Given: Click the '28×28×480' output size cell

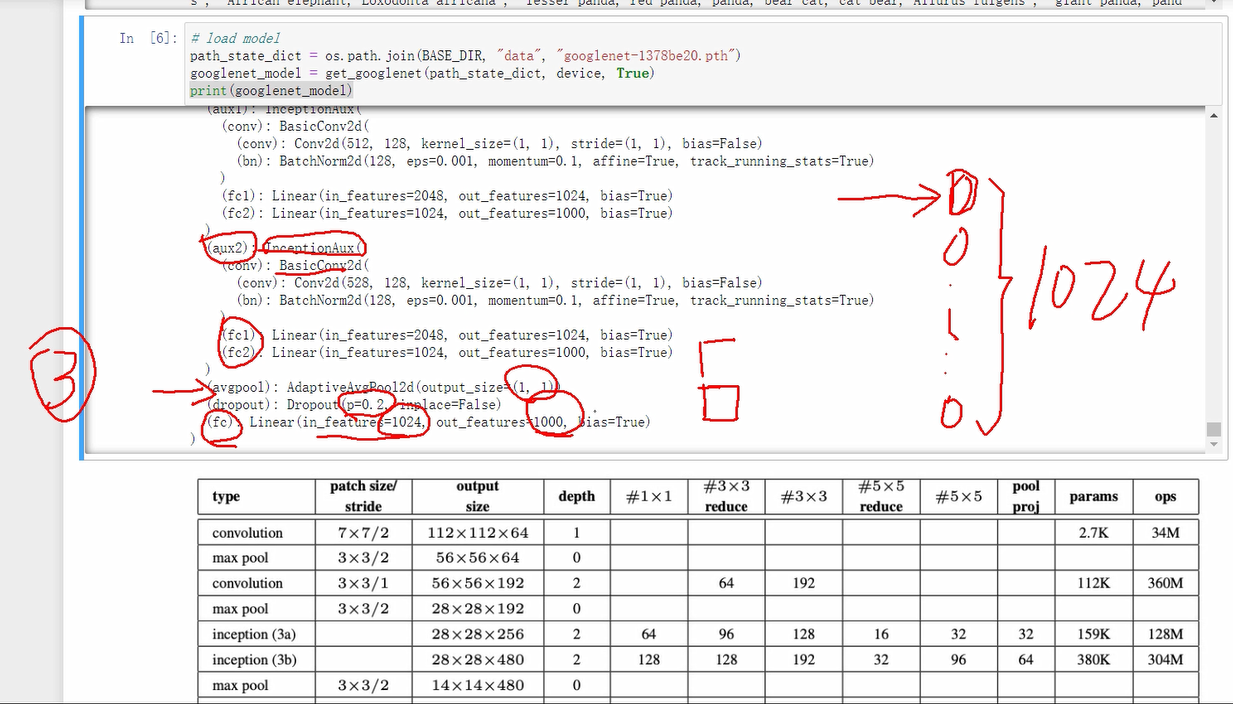Looking at the screenshot, I should coord(477,660).
